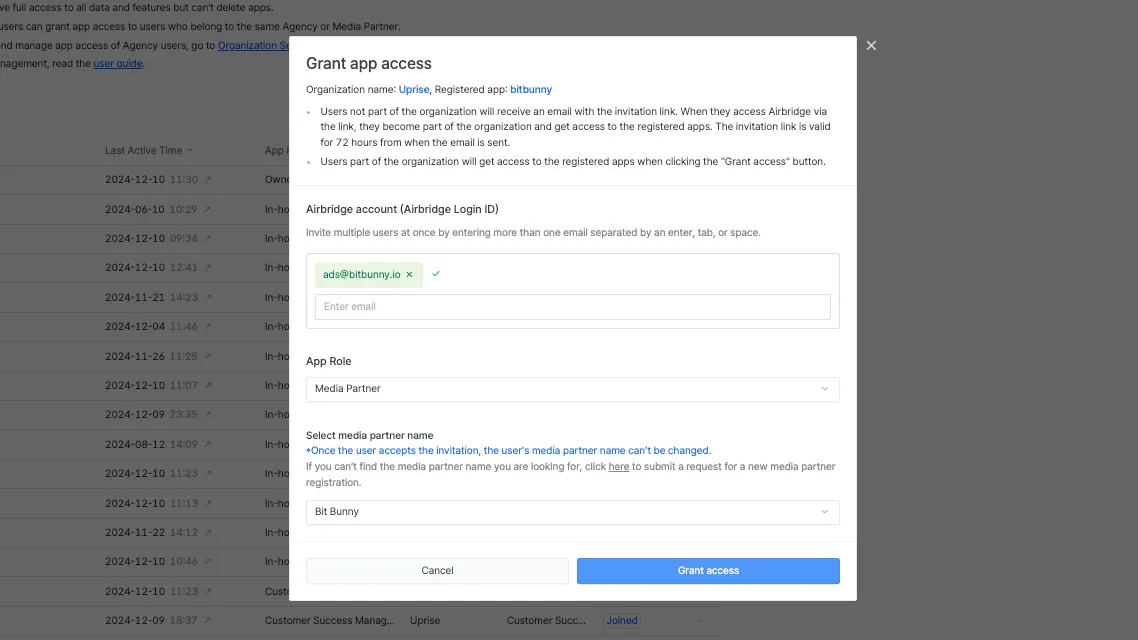The image size is (1138, 640).
Task: Focus the Enter email input field
Action: click(572, 307)
